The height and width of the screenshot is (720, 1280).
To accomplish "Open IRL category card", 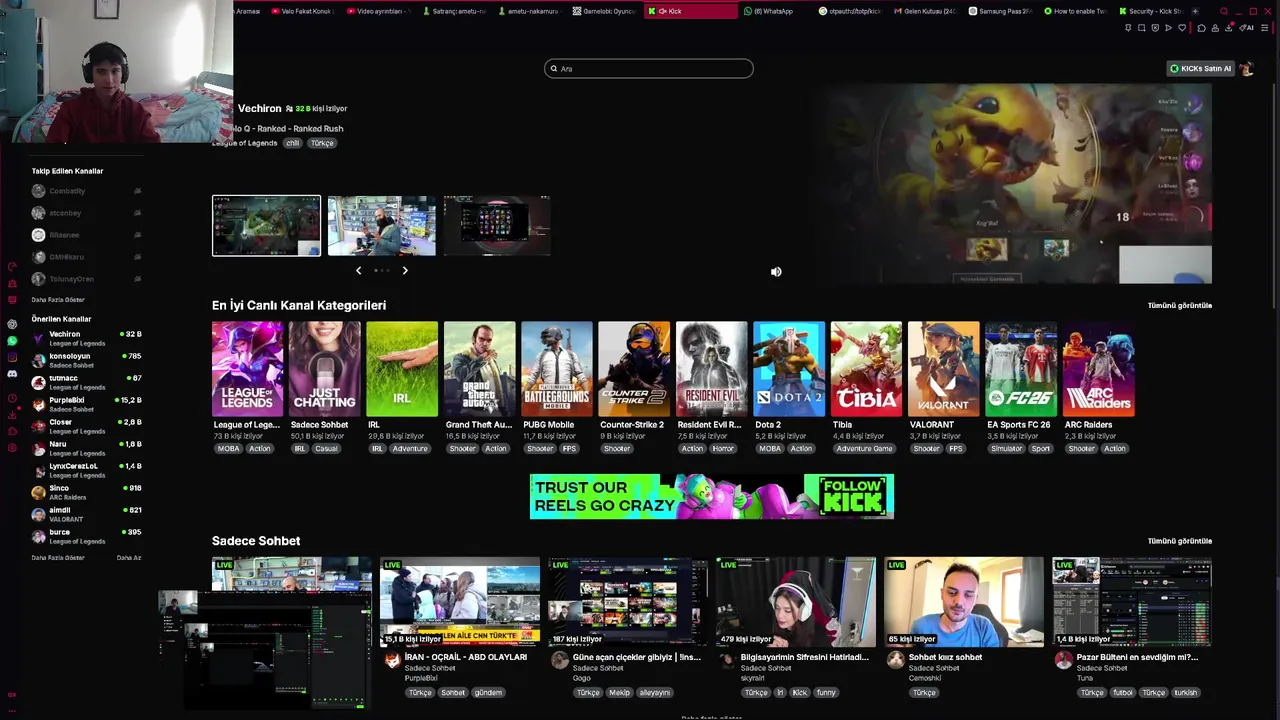I will coord(402,369).
